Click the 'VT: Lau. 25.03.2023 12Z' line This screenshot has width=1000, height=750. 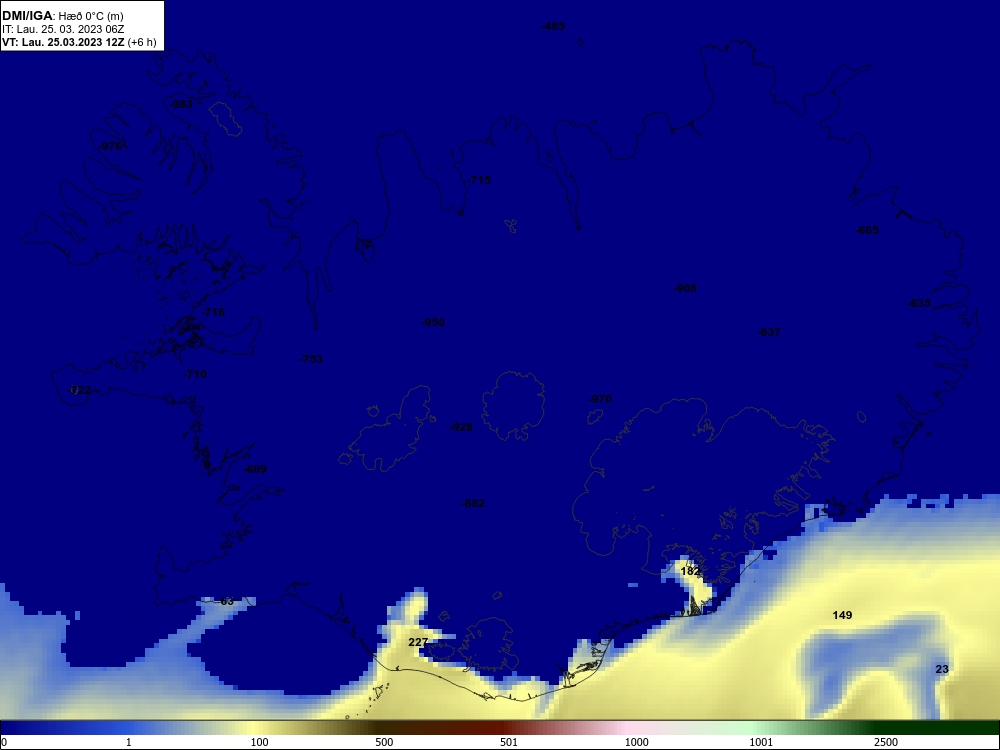63,43
